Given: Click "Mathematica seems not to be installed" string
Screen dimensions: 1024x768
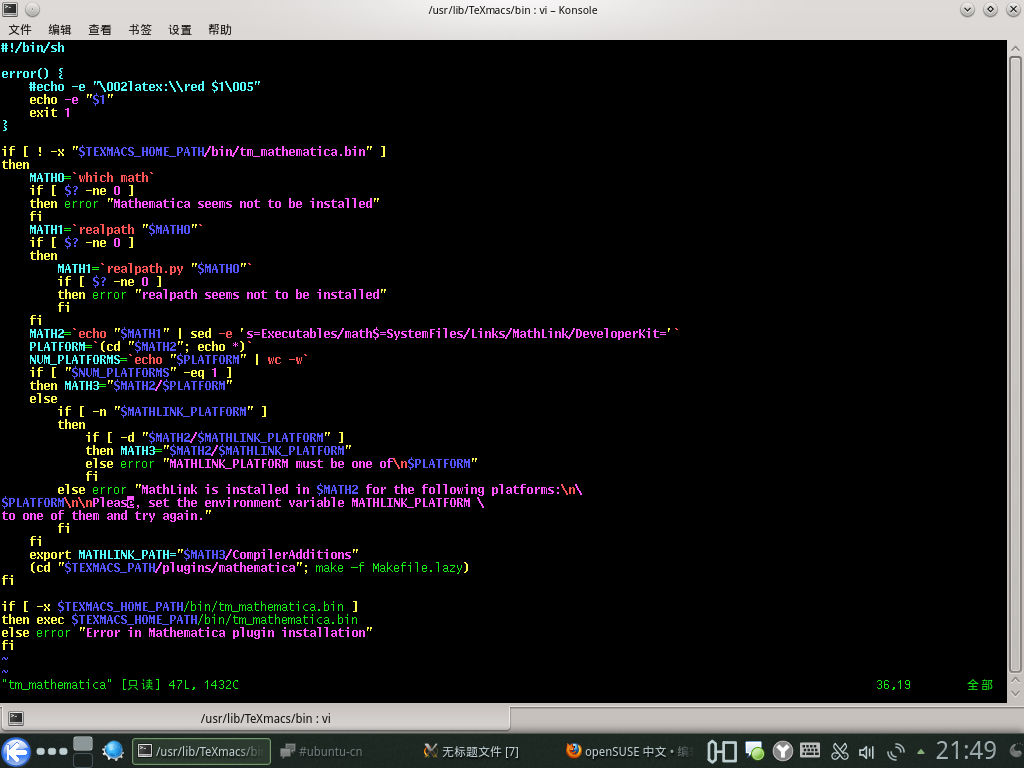Looking at the screenshot, I should pos(243,204).
